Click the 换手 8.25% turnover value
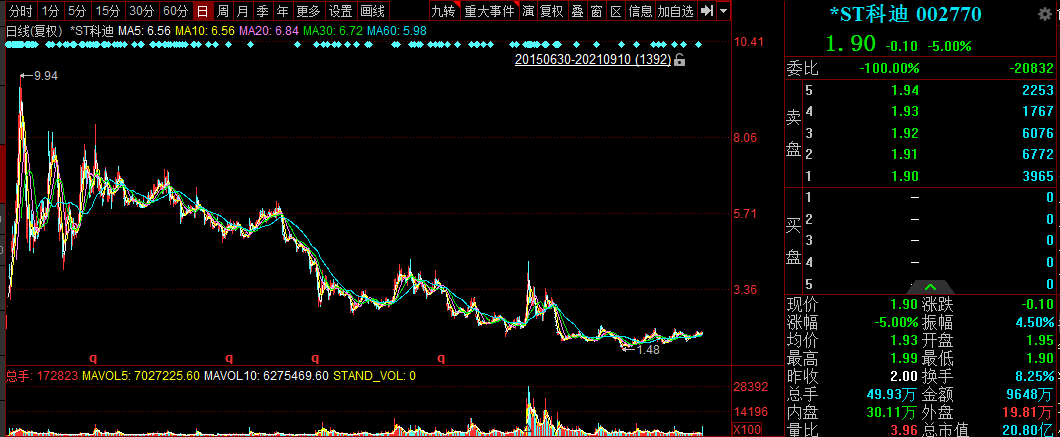Screen dimensions: 1060x437 [x=1033, y=377]
